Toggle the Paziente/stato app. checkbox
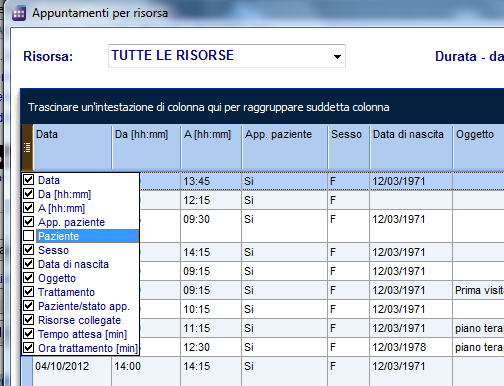 [x=29, y=306]
